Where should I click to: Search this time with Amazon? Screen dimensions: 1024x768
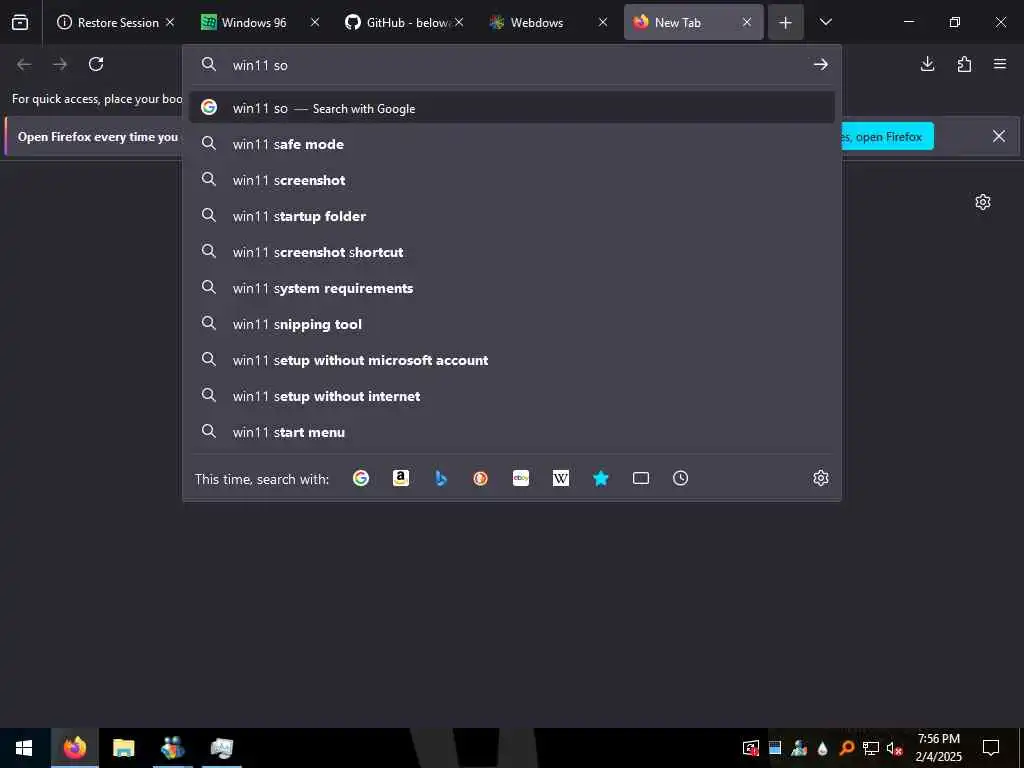pyautogui.click(x=401, y=478)
